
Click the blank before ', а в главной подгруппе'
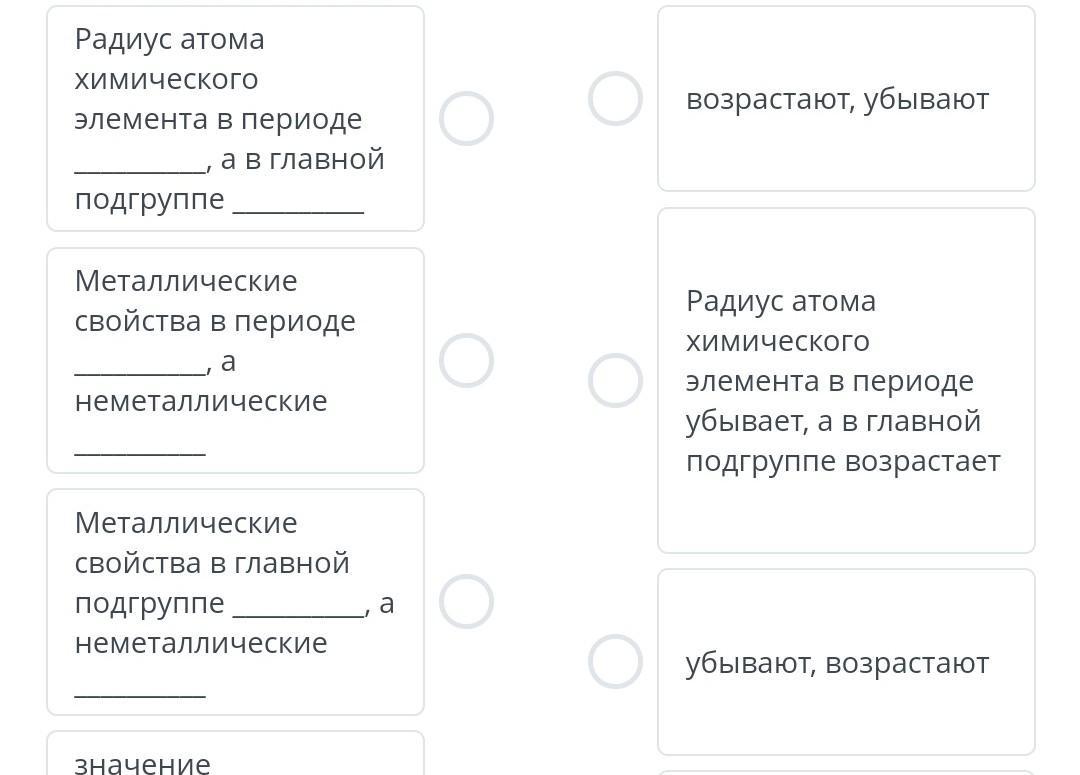(140, 163)
